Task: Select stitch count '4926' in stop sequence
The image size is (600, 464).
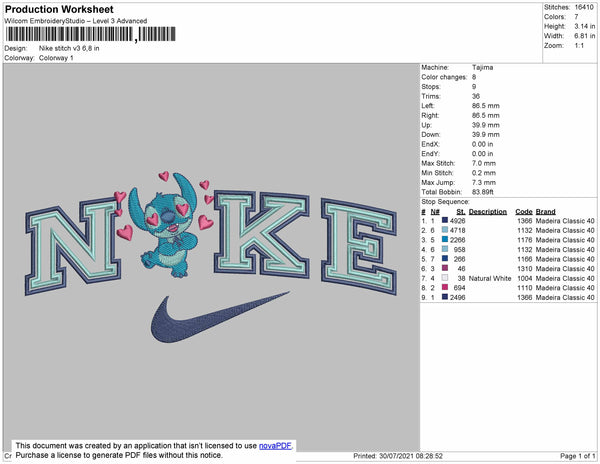Action: pos(458,221)
